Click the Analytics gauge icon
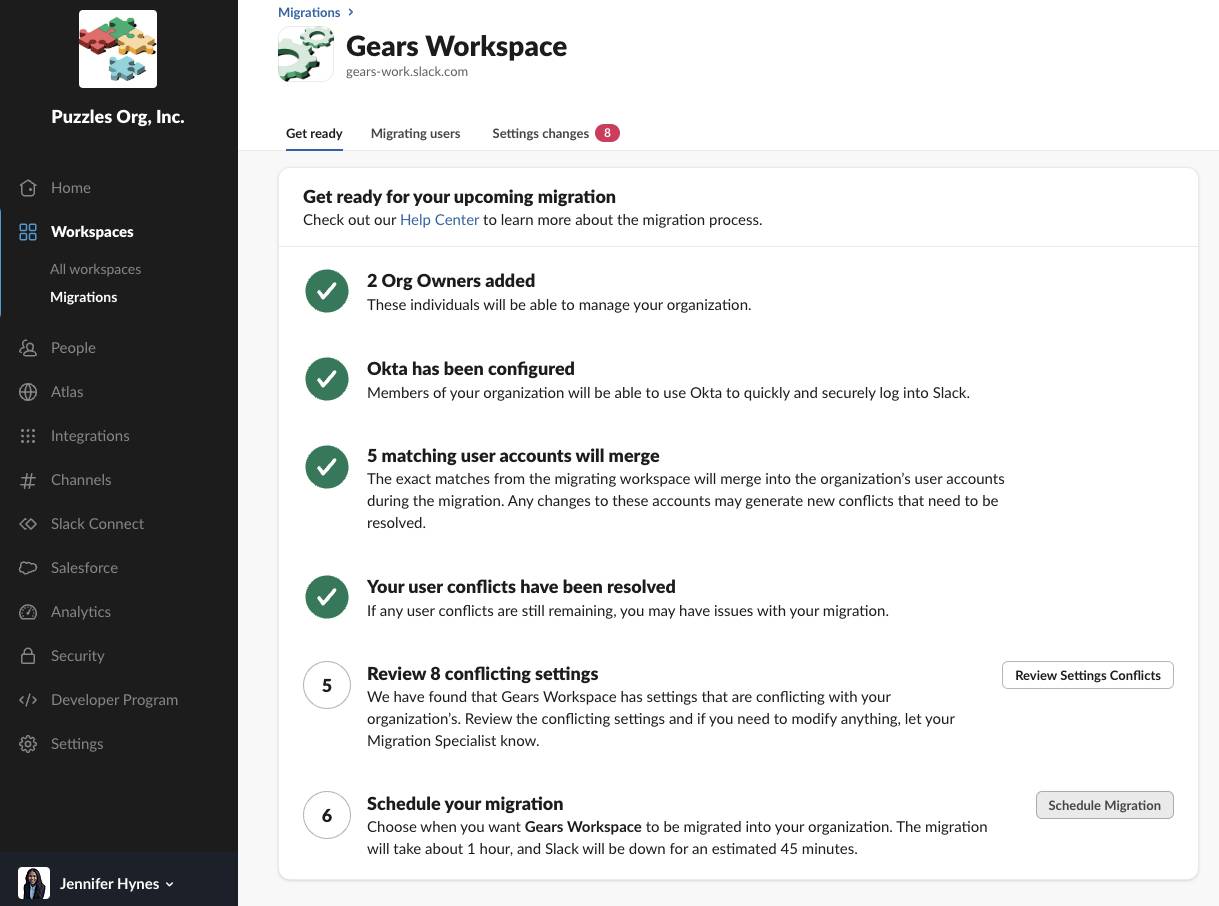This screenshot has height=906, width=1219. 28,612
